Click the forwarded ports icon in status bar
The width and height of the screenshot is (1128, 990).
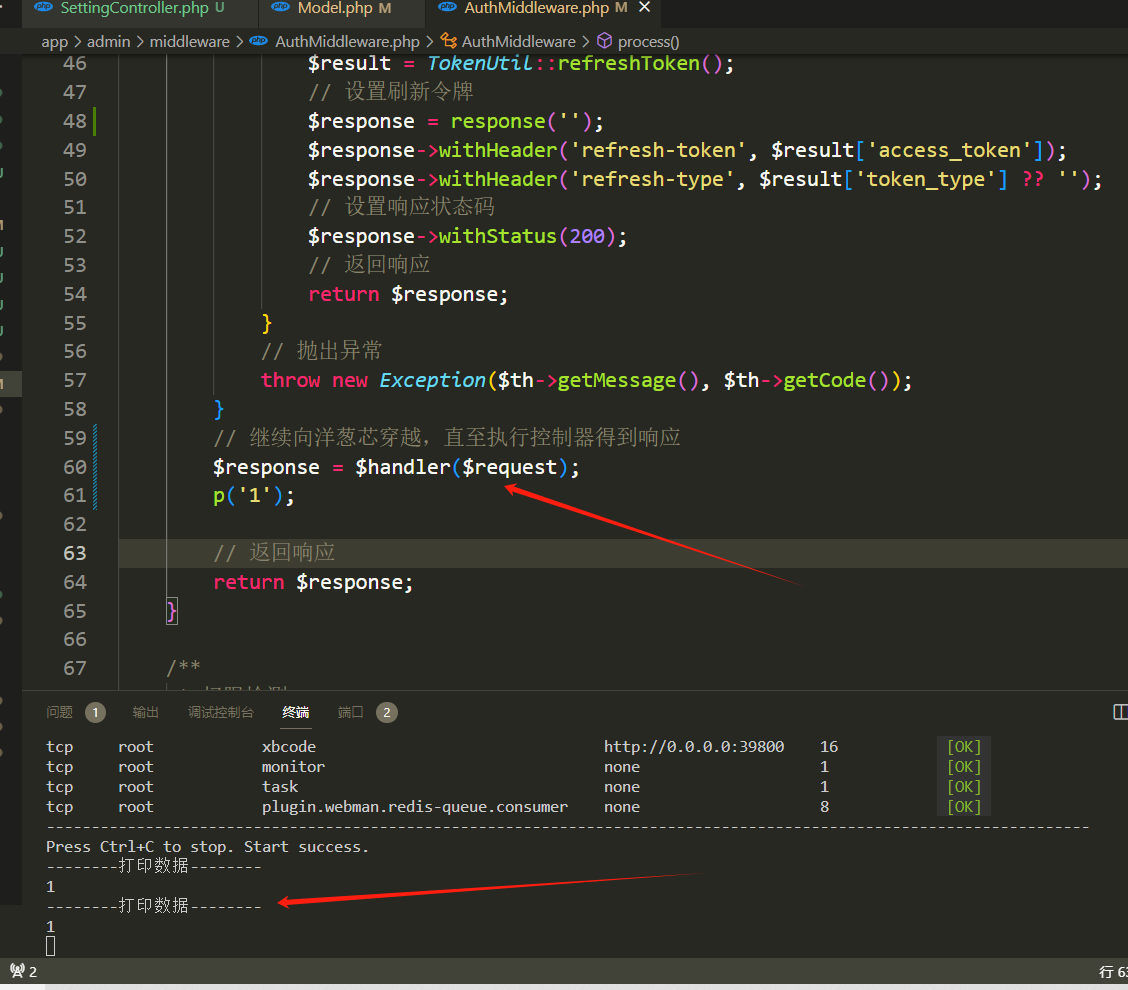click(24, 971)
